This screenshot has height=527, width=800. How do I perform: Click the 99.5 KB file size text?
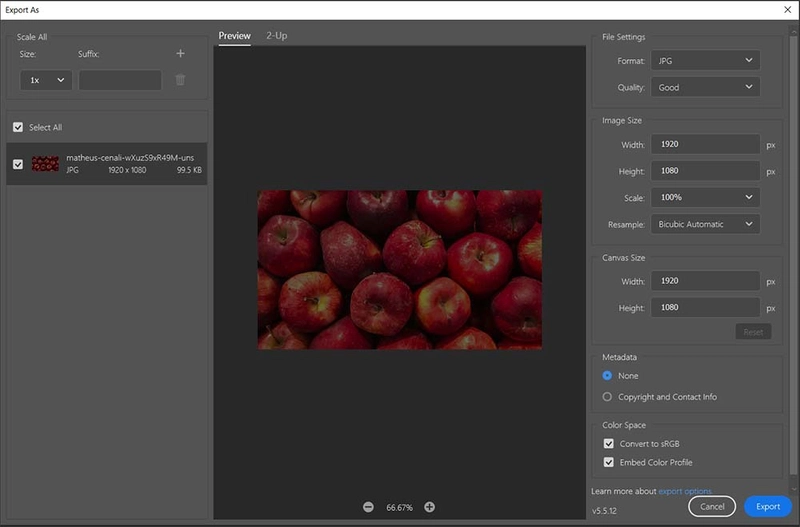click(x=189, y=170)
